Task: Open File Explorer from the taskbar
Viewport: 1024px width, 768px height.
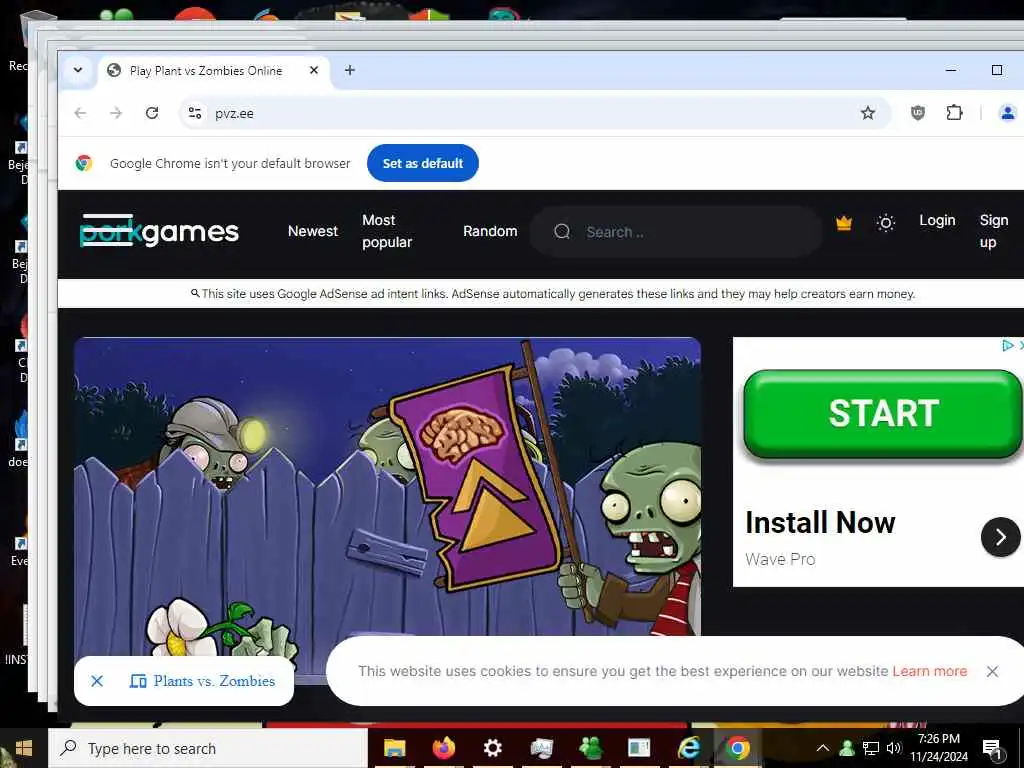Action: (394, 748)
